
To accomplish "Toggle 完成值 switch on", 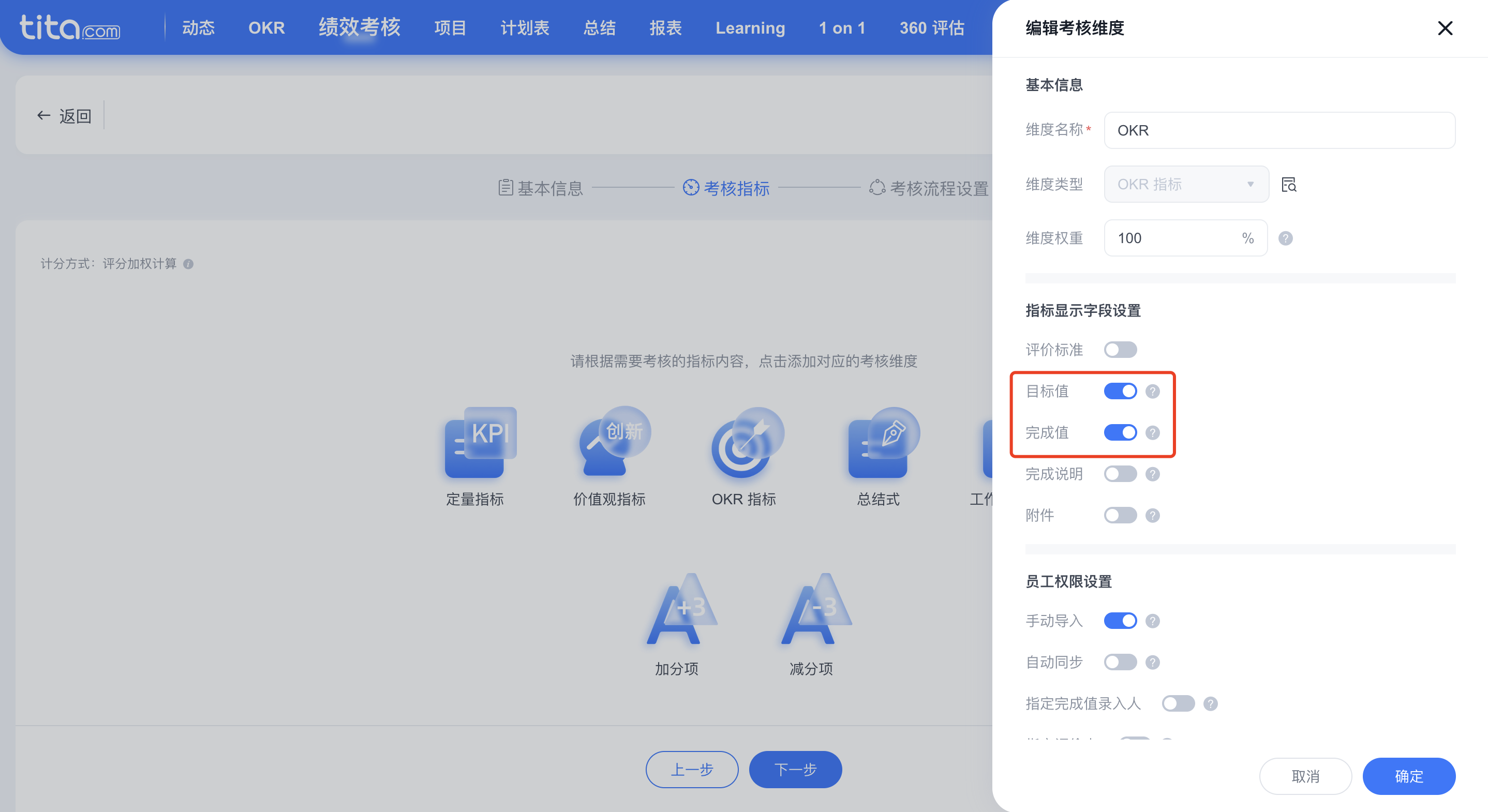I will [x=1120, y=432].
